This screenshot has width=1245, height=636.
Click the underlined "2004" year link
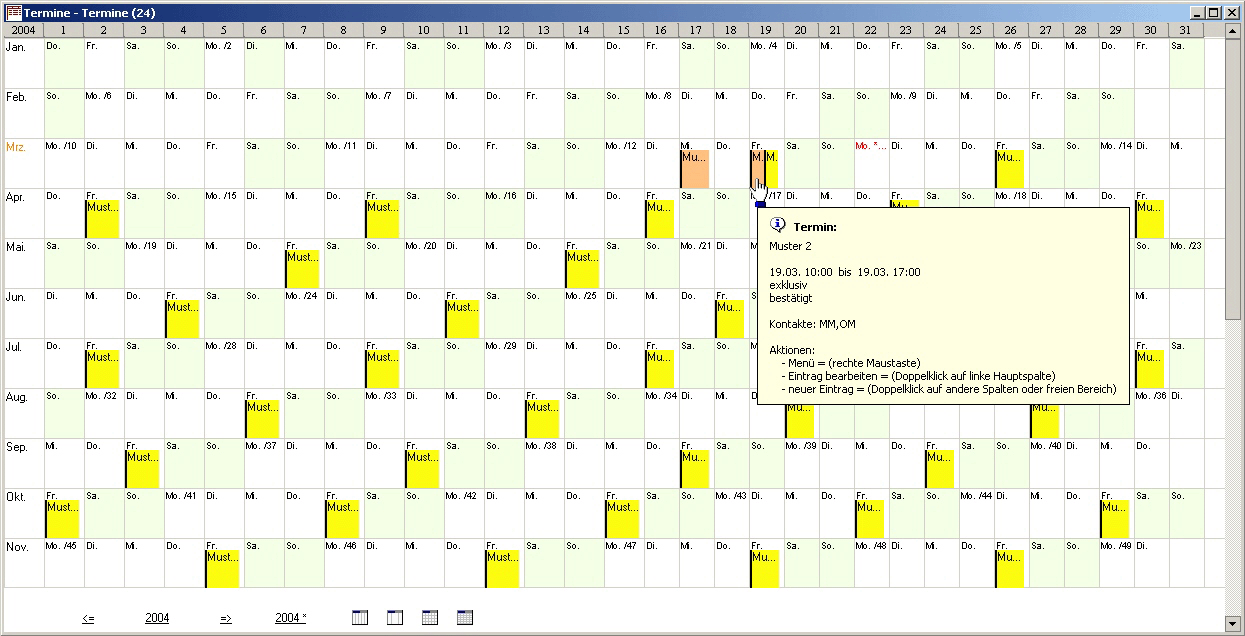(157, 618)
